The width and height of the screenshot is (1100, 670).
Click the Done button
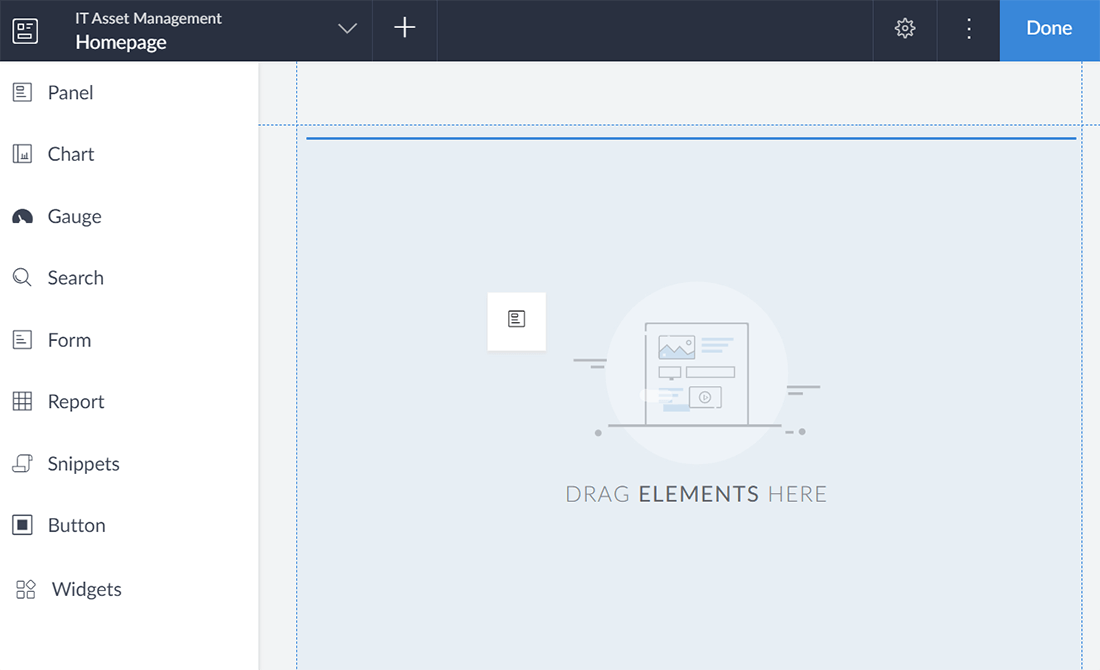point(1048,28)
